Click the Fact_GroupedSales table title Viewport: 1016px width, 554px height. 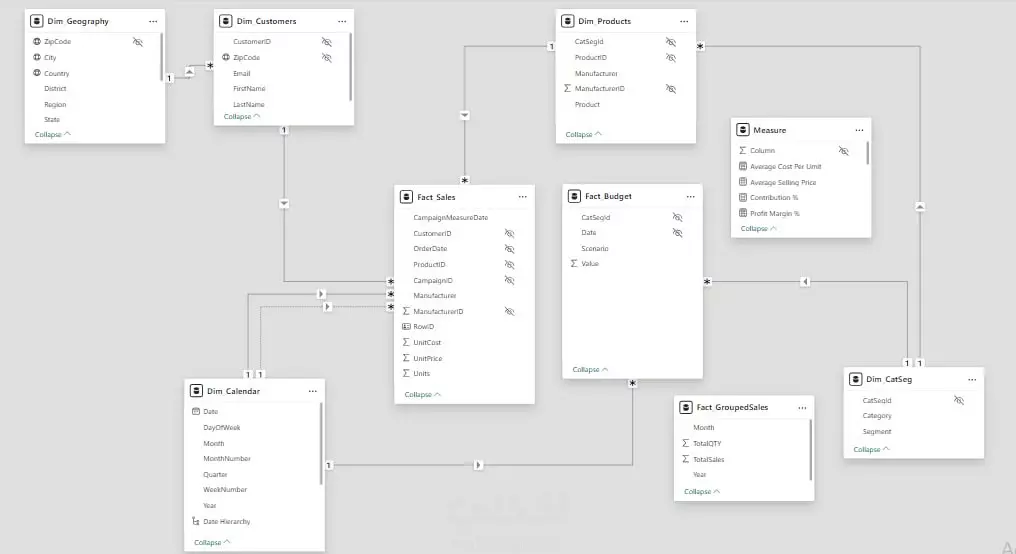tap(732, 407)
